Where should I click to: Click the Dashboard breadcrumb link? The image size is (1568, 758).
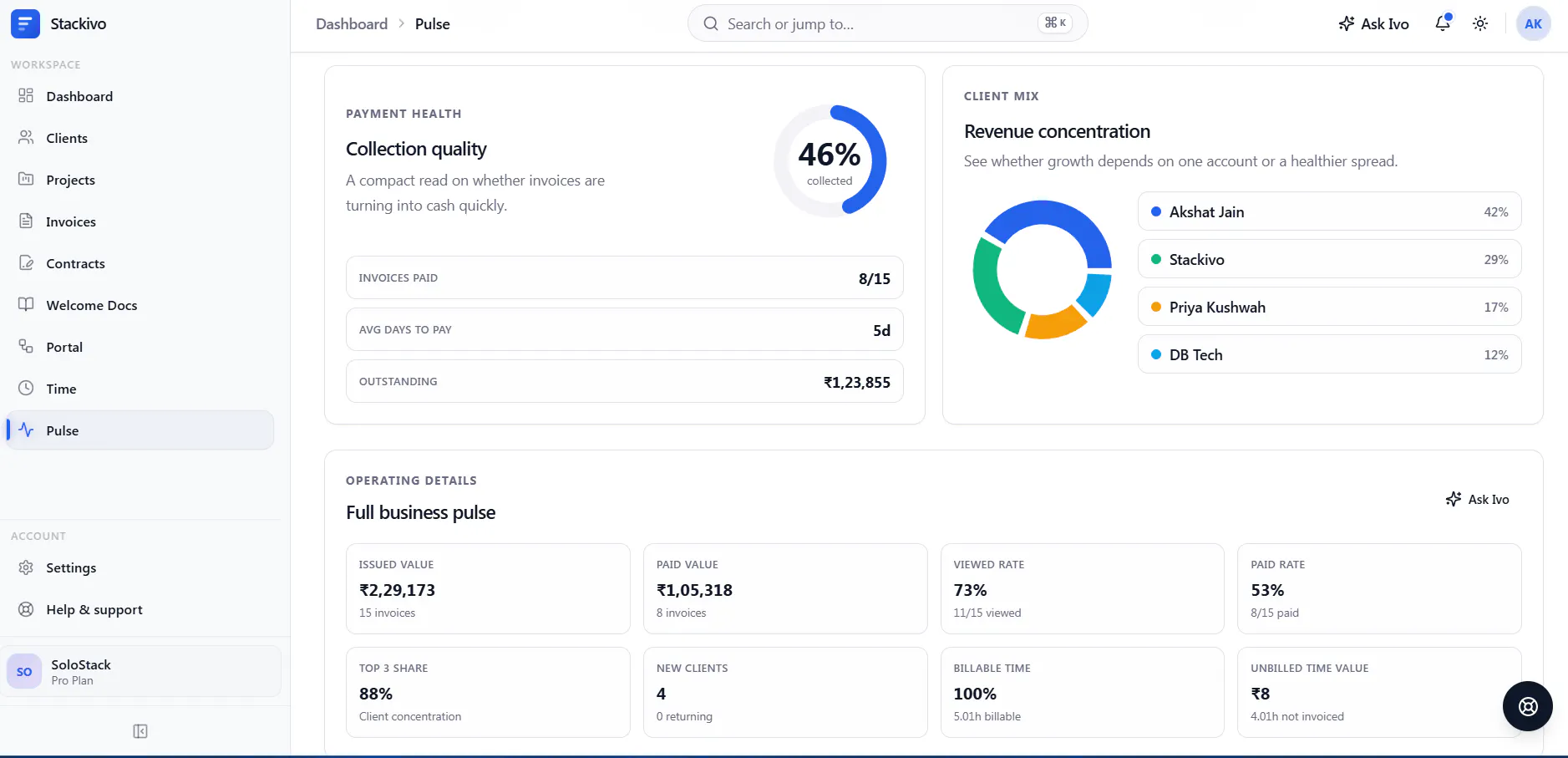(x=352, y=23)
